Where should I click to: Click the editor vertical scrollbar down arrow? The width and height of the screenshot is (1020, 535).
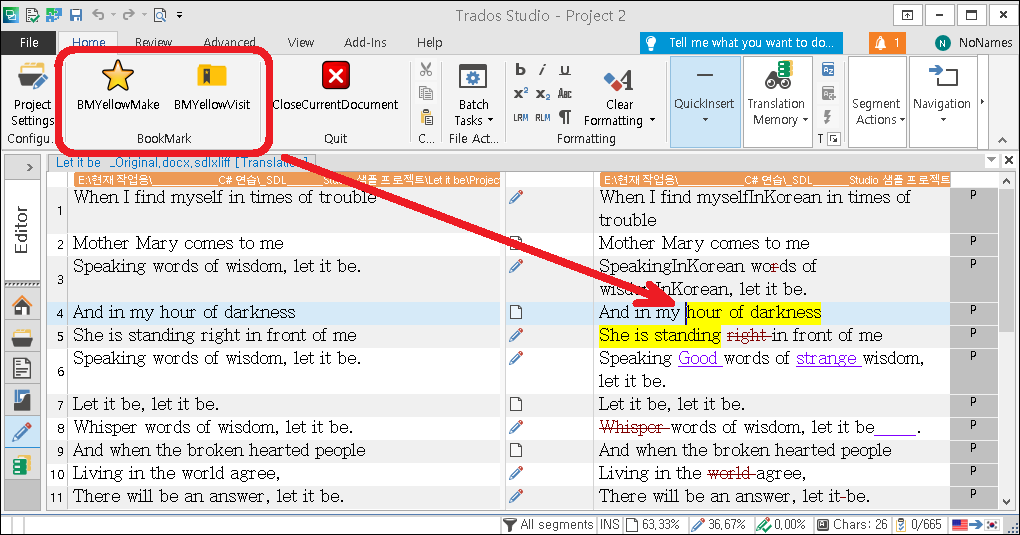[1007, 502]
